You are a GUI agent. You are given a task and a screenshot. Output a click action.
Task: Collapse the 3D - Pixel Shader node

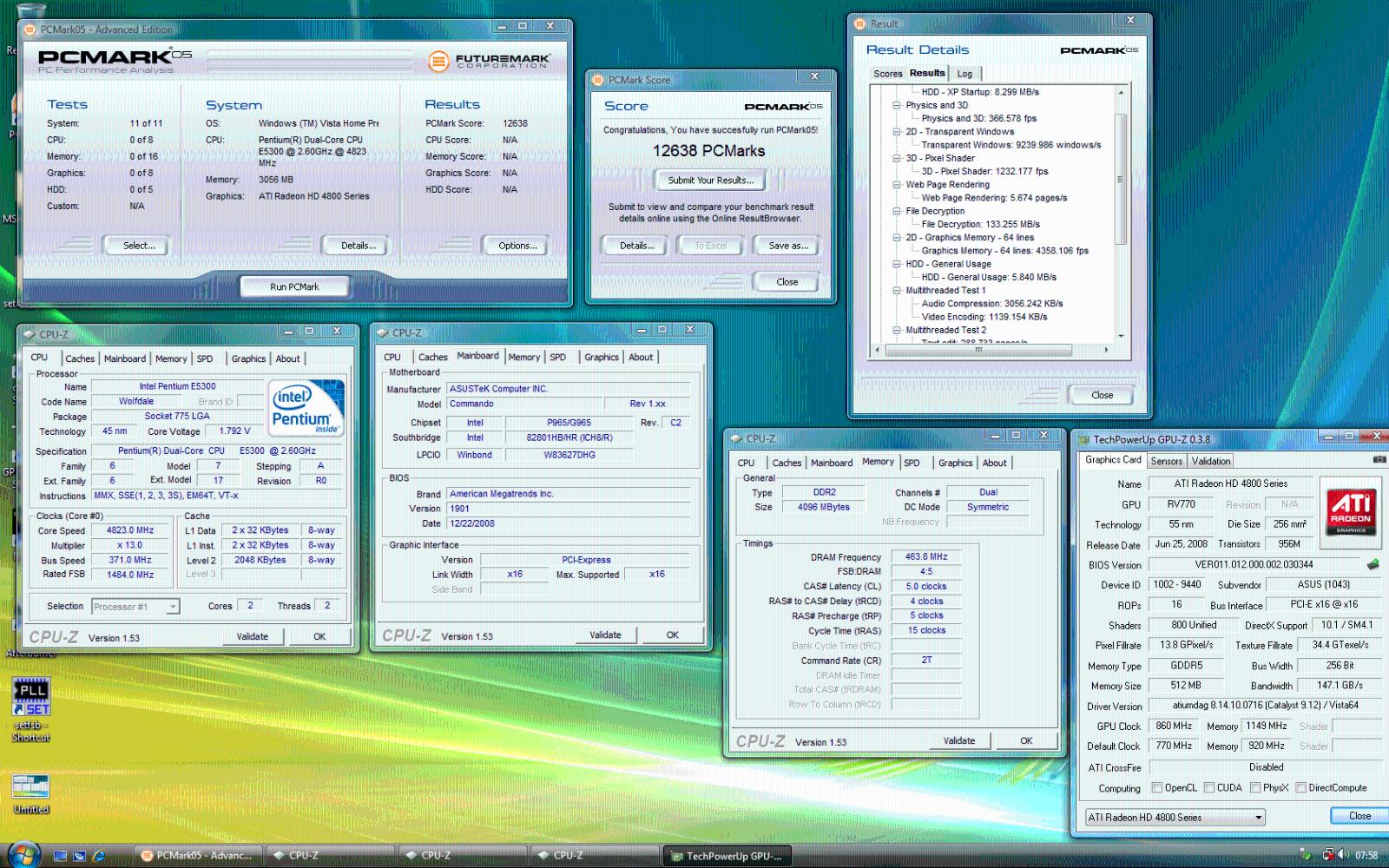(897, 158)
